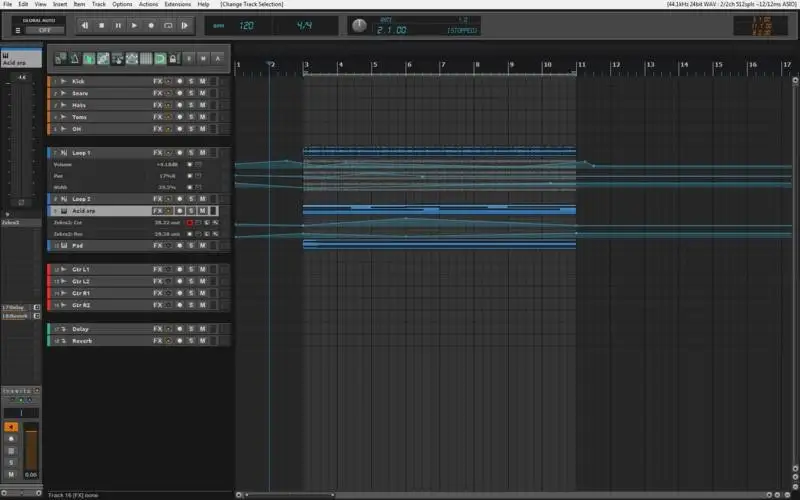
Task: Arm the Gtr L1 track for recording
Action: pyautogui.click(x=179, y=270)
